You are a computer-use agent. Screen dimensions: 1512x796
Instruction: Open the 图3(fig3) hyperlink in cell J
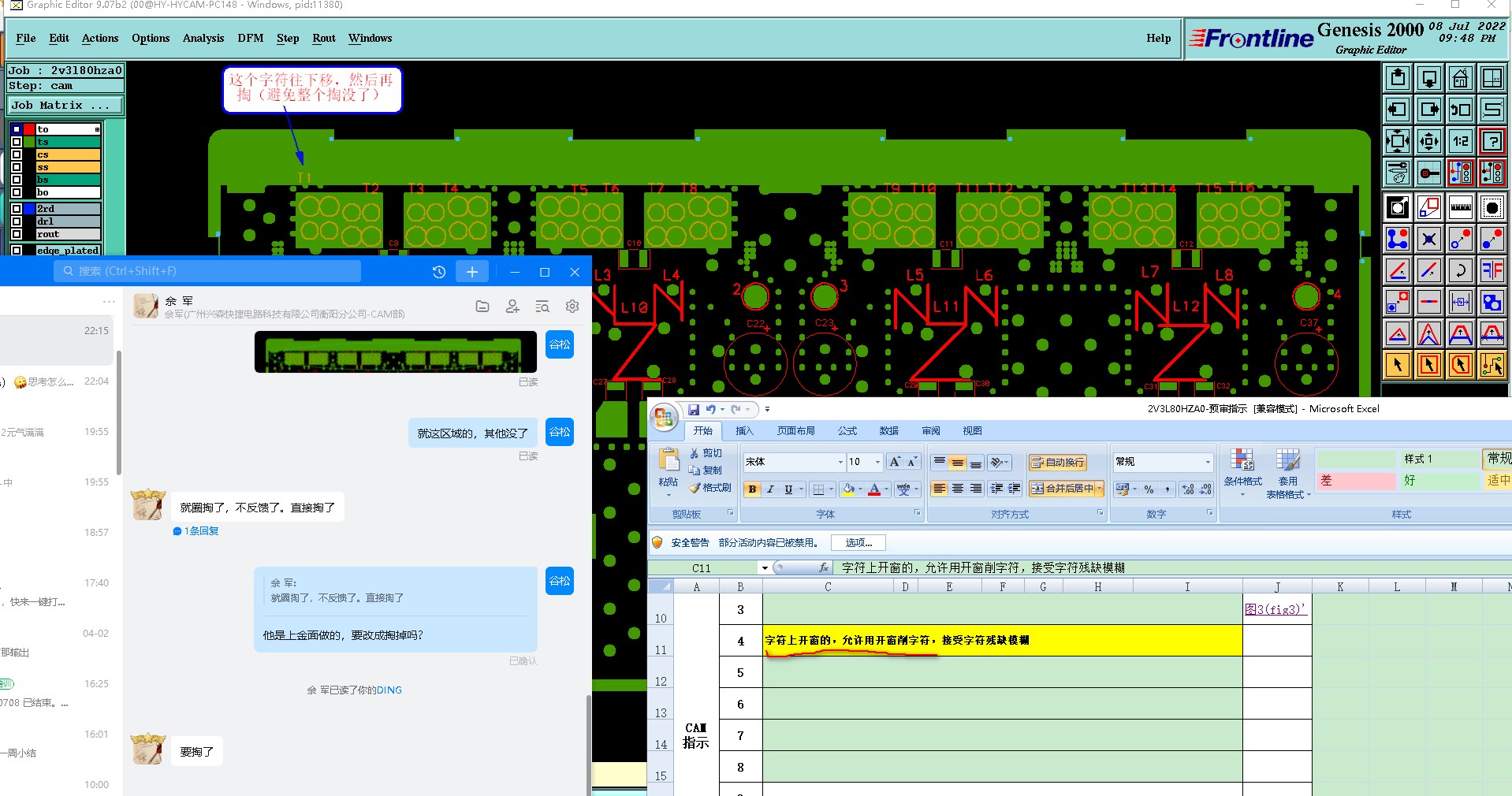pos(1275,609)
